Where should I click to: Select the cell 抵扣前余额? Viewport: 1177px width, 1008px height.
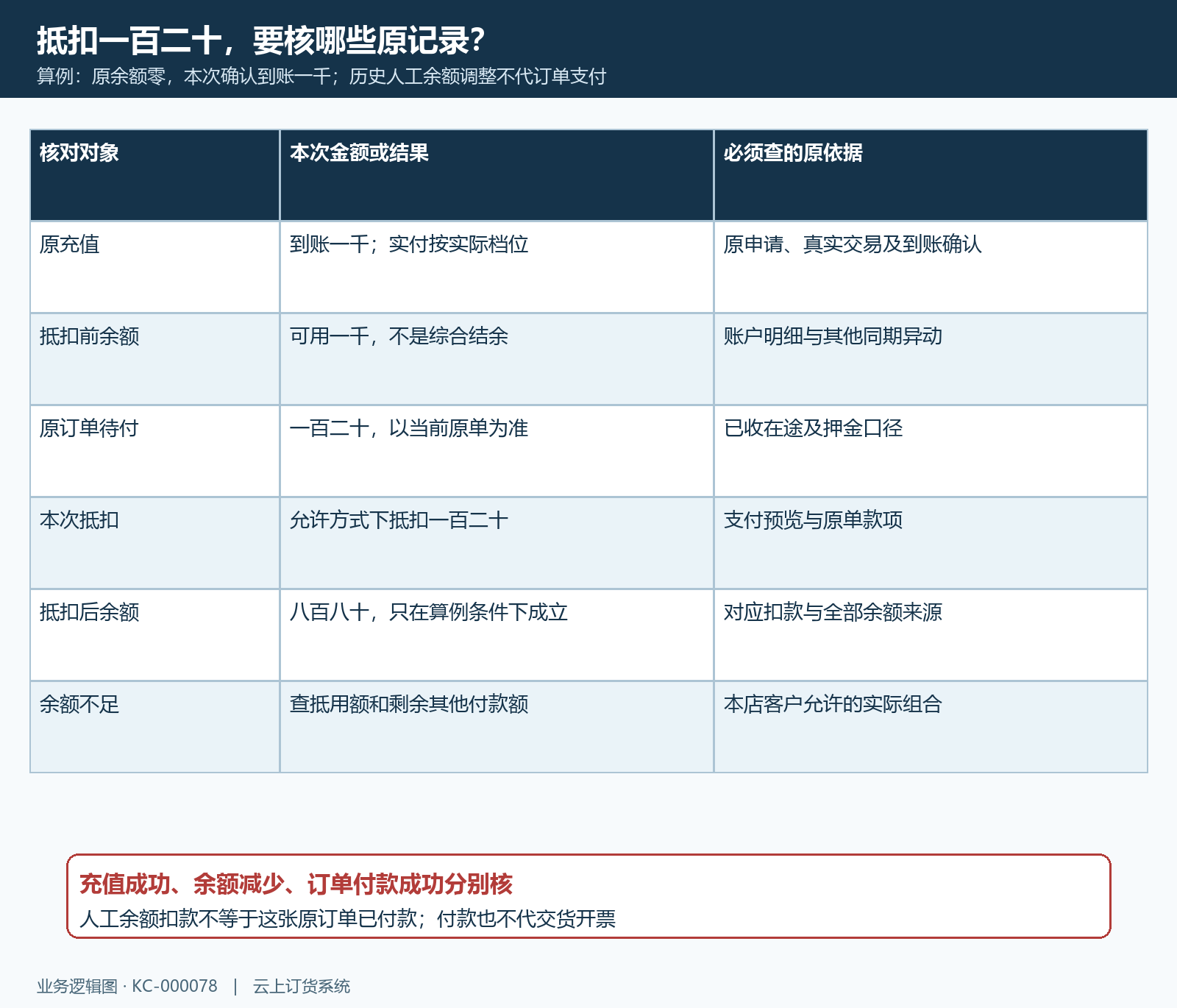154,359
